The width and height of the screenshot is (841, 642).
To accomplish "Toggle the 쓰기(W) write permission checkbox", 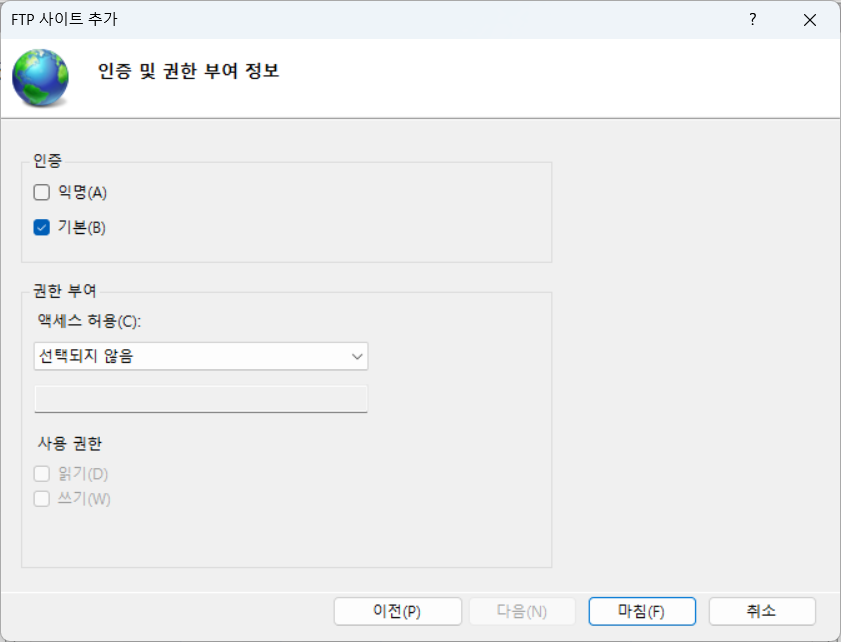I will coord(42,499).
